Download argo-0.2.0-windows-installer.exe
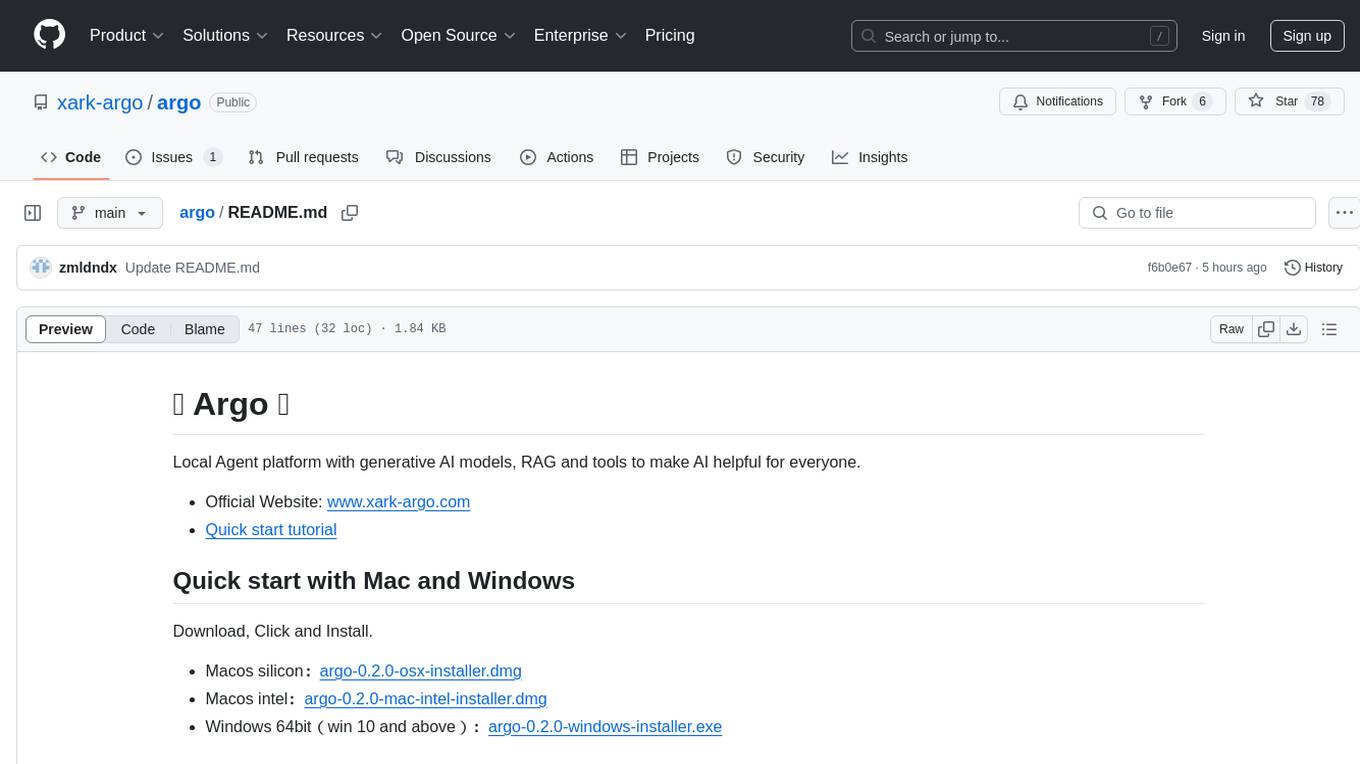The width and height of the screenshot is (1360, 764). click(605, 727)
